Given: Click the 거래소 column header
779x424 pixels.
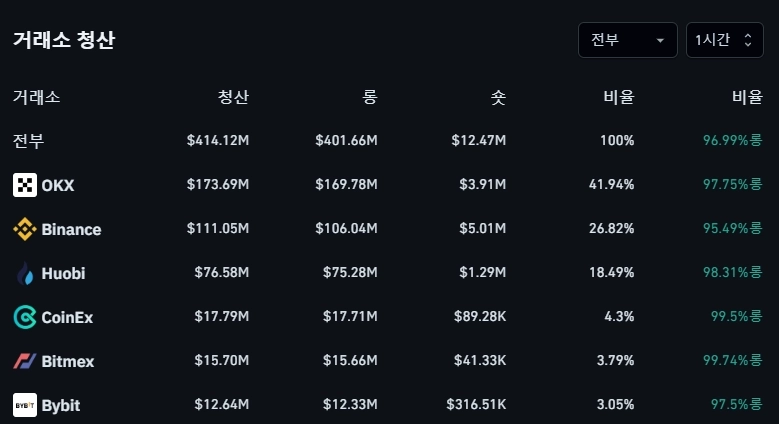Looking at the screenshot, I should point(36,97).
